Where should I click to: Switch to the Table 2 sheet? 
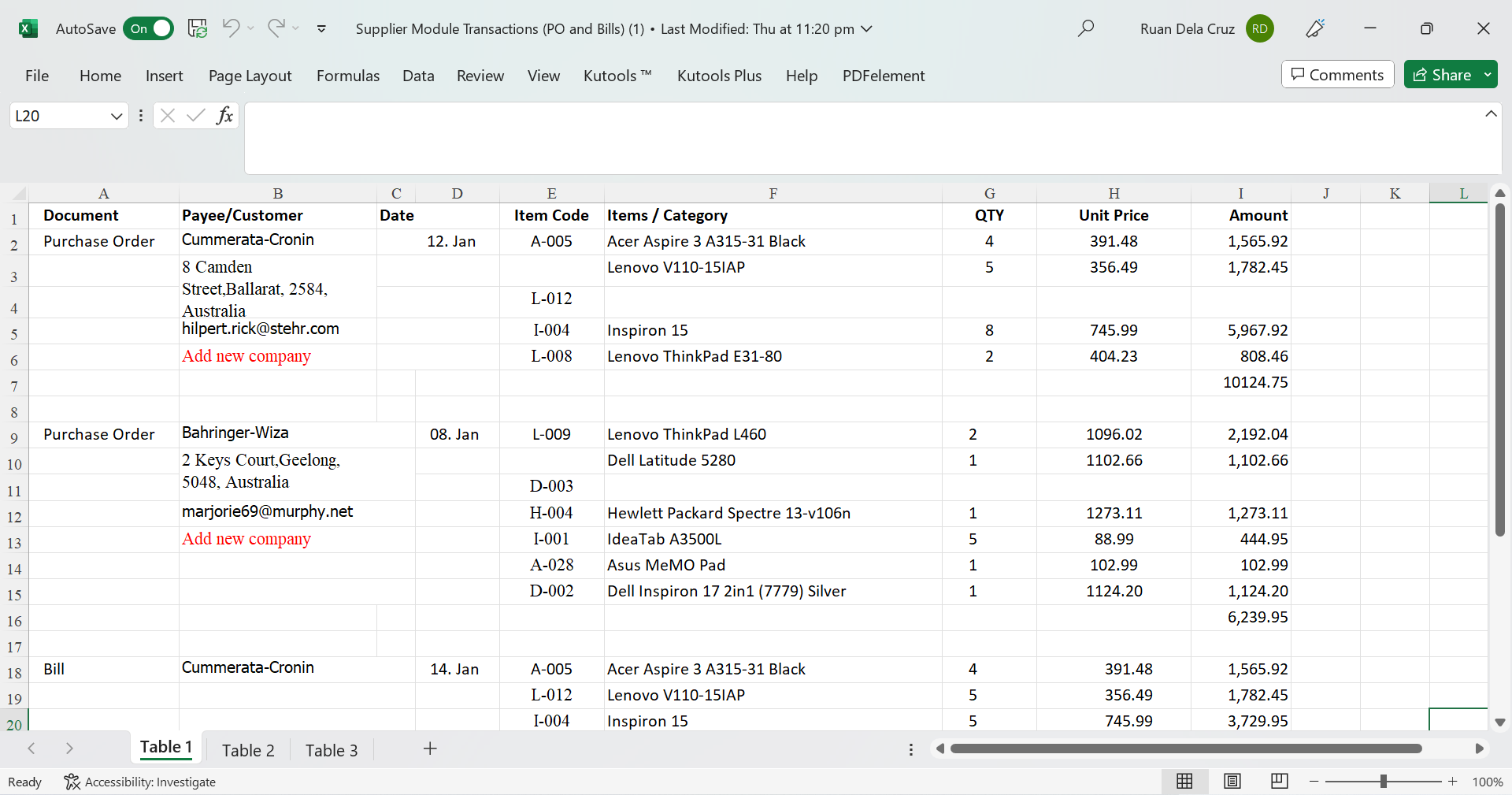pos(248,750)
